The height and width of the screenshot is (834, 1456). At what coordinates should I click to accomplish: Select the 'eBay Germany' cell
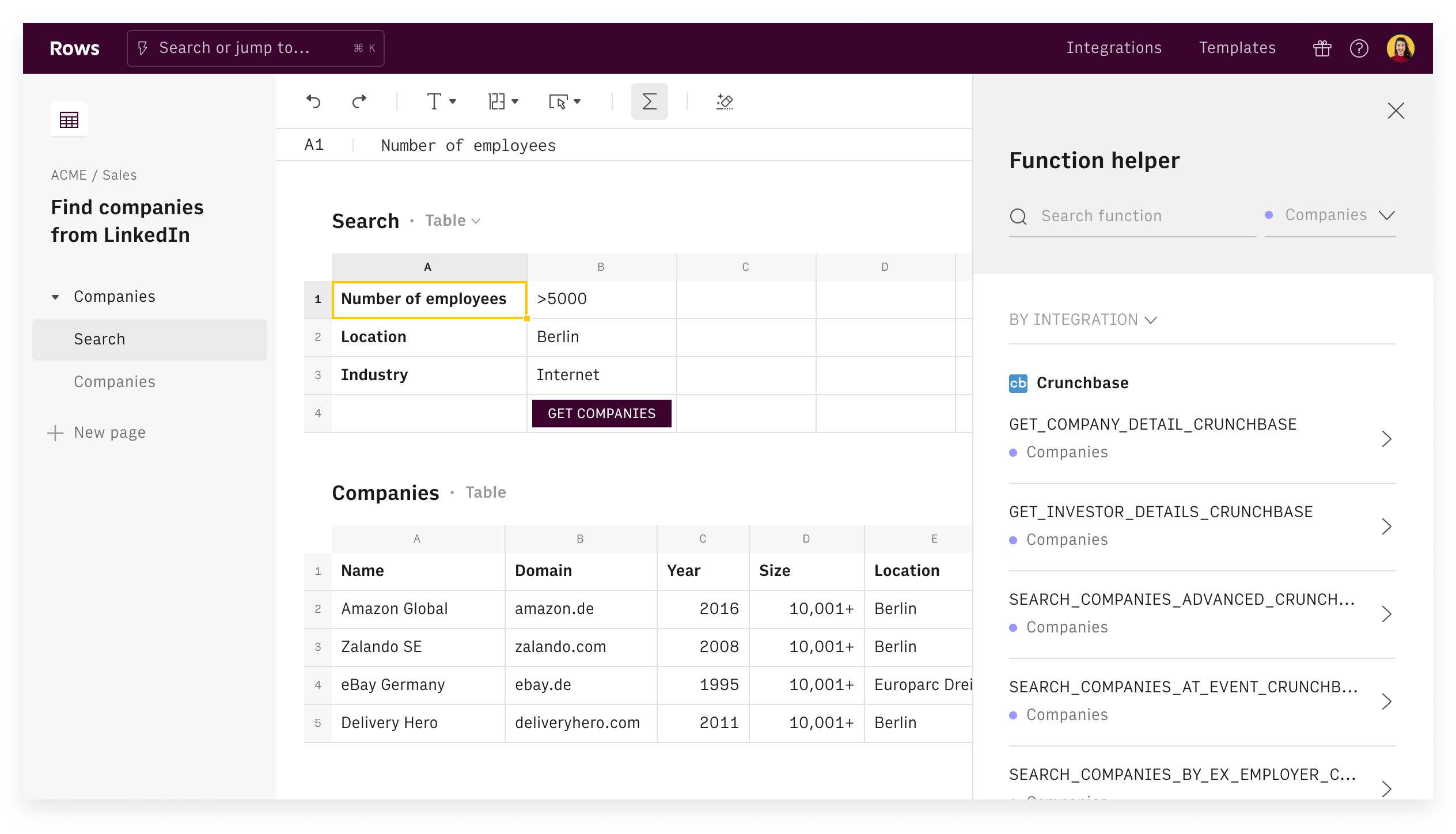tap(418, 685)
